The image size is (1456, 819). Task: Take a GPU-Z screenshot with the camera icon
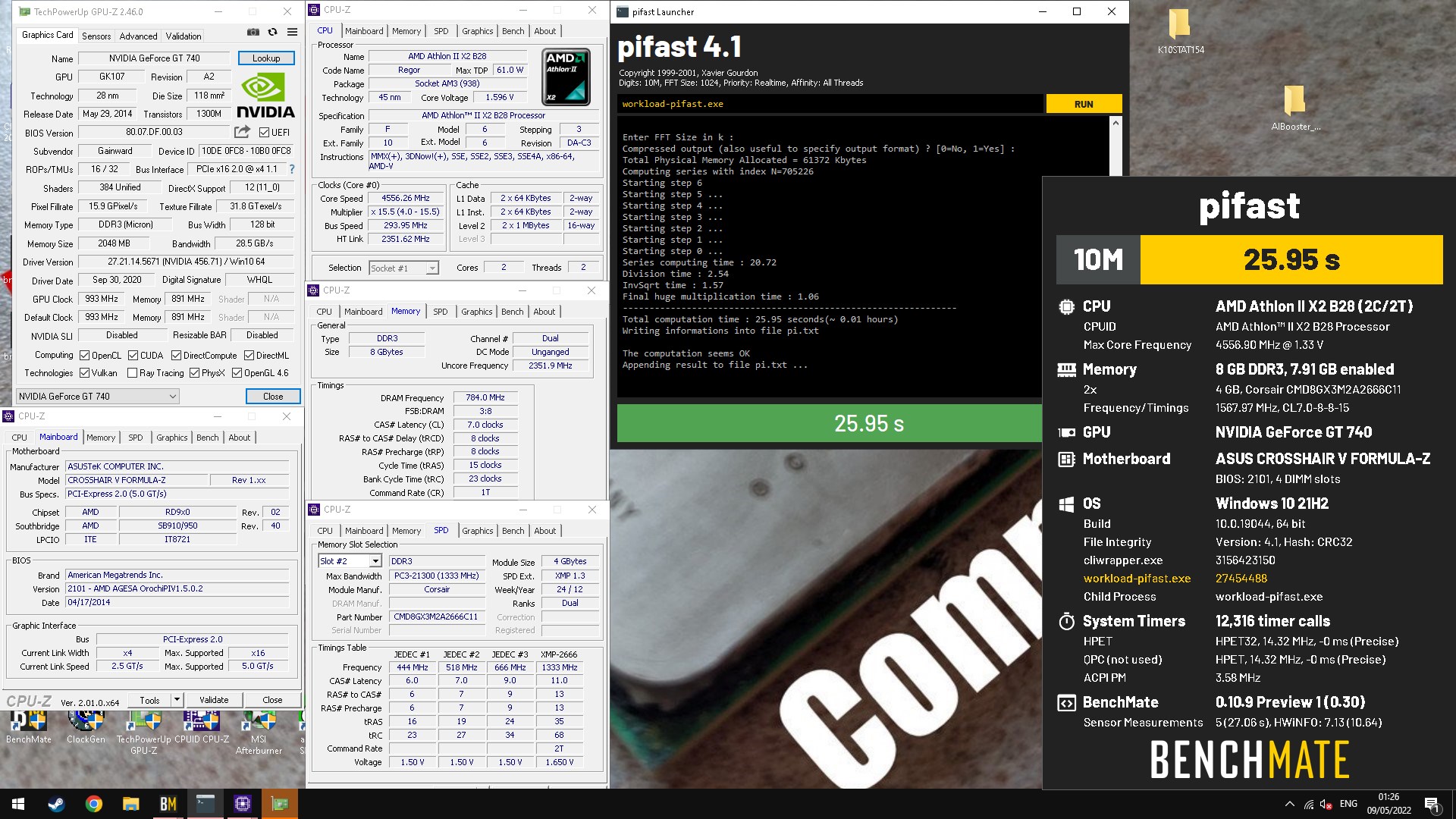tap(253, 32)
